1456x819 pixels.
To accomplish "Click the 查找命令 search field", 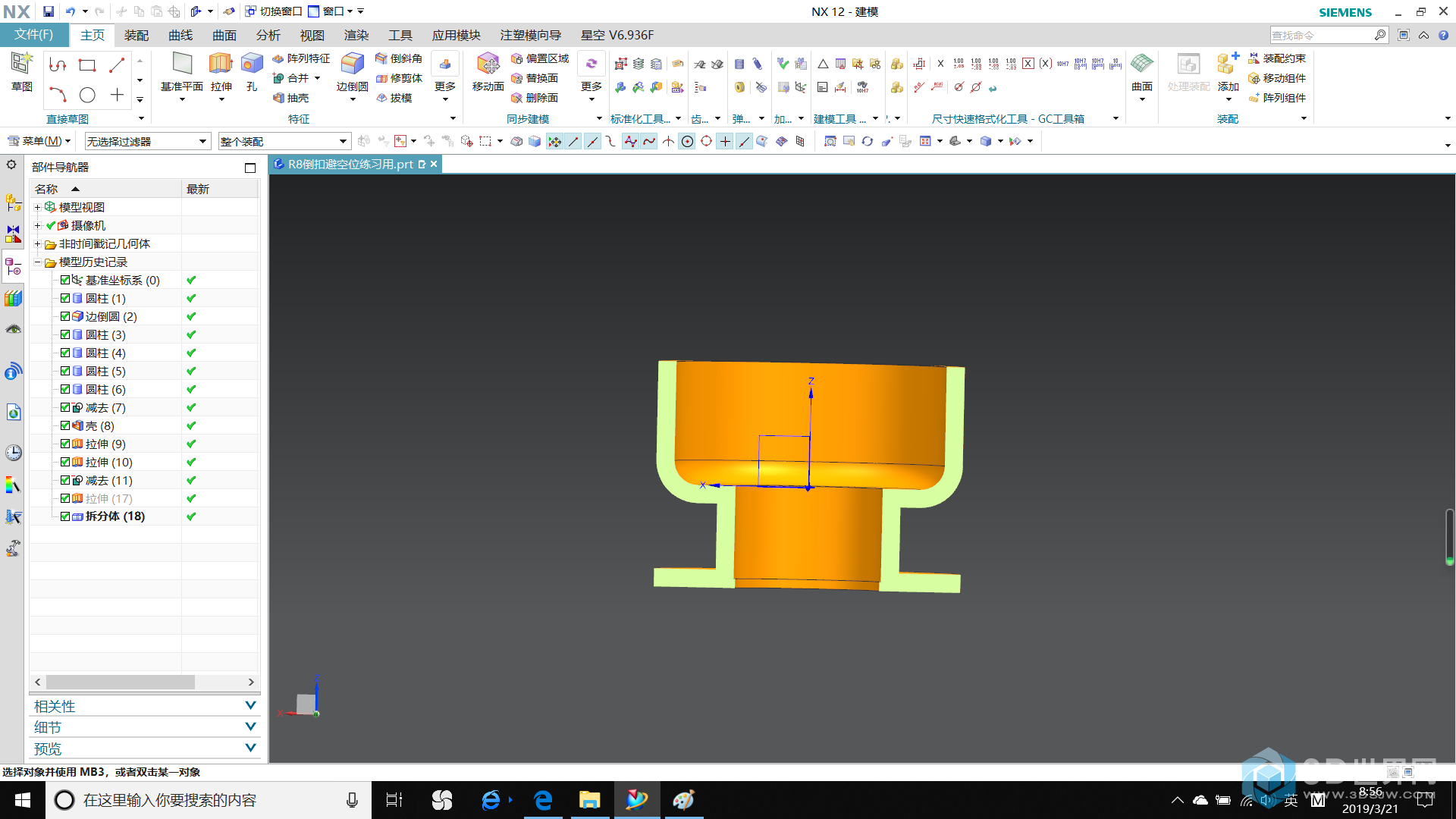I will pyautogui.click(x=1323, y=35).
